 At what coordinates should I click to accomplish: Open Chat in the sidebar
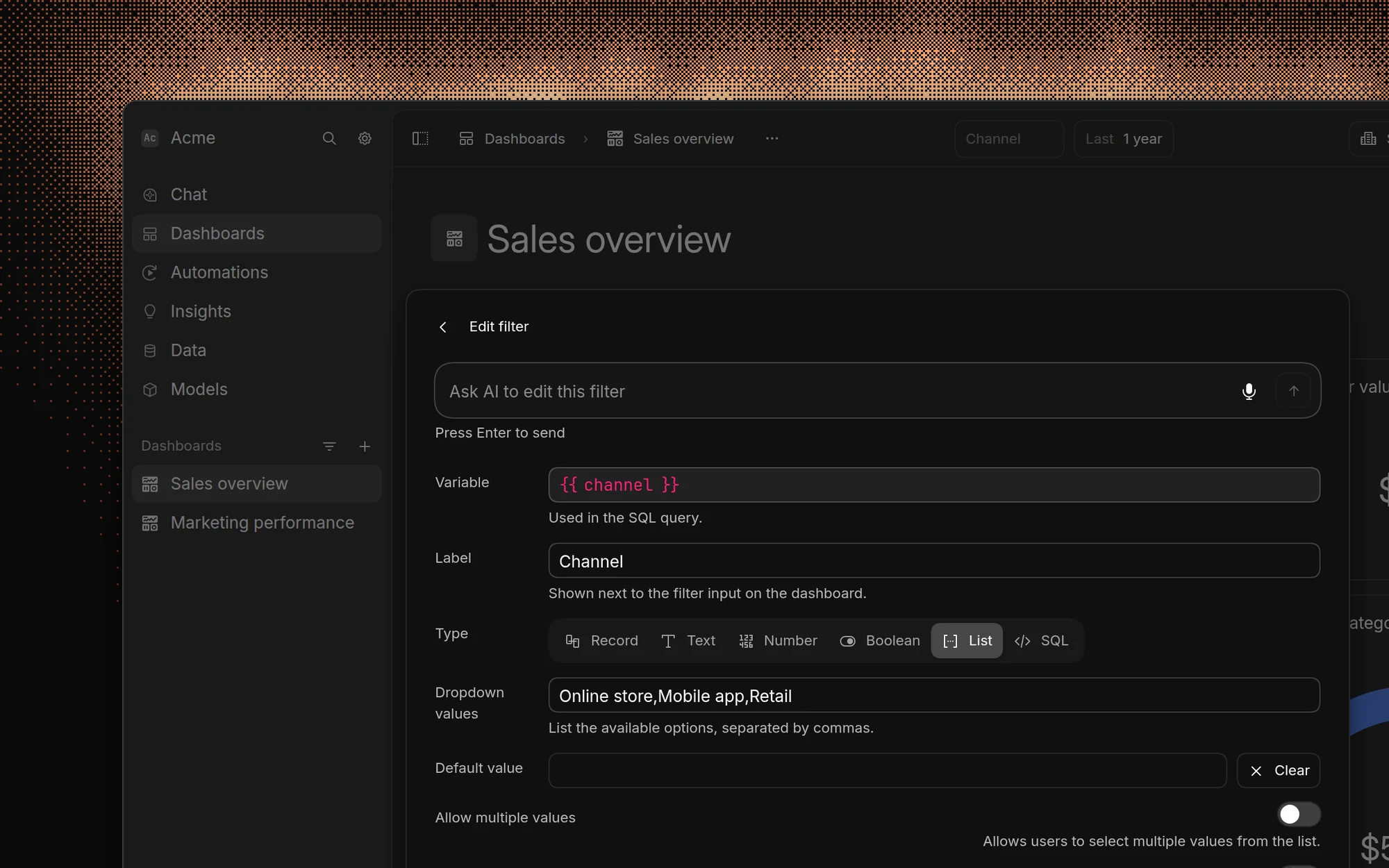pos(256,194)
